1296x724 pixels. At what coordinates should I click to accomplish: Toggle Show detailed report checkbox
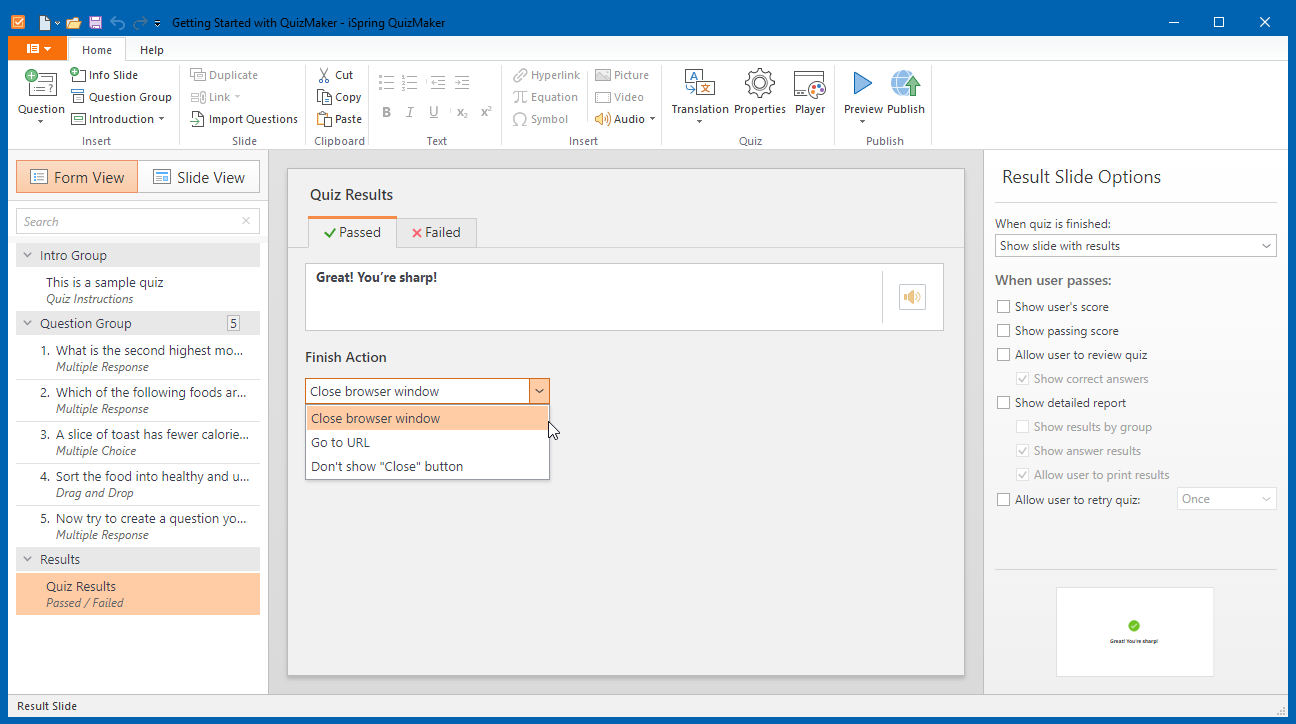tap(1004, 403)
